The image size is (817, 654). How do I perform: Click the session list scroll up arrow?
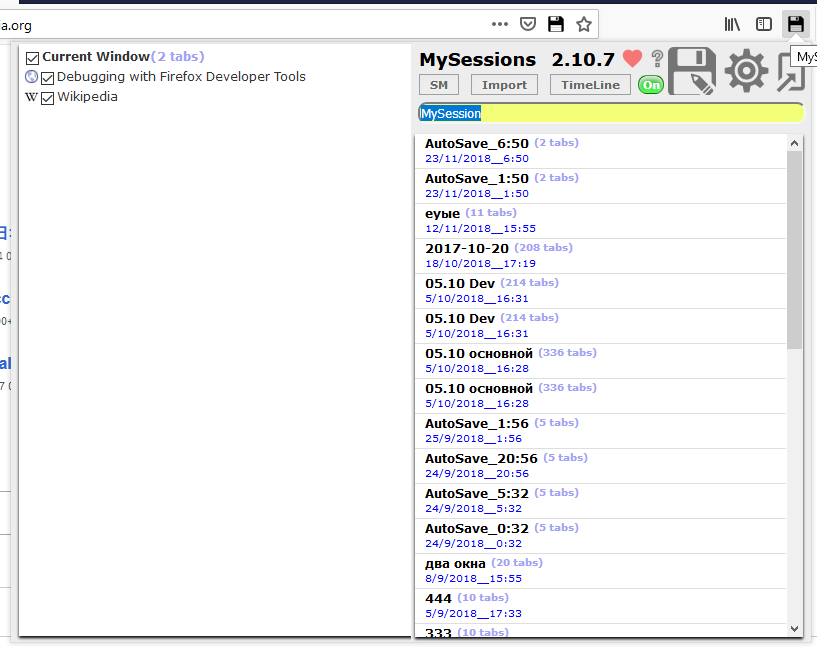pyautogui.click(x=794, y=143)
